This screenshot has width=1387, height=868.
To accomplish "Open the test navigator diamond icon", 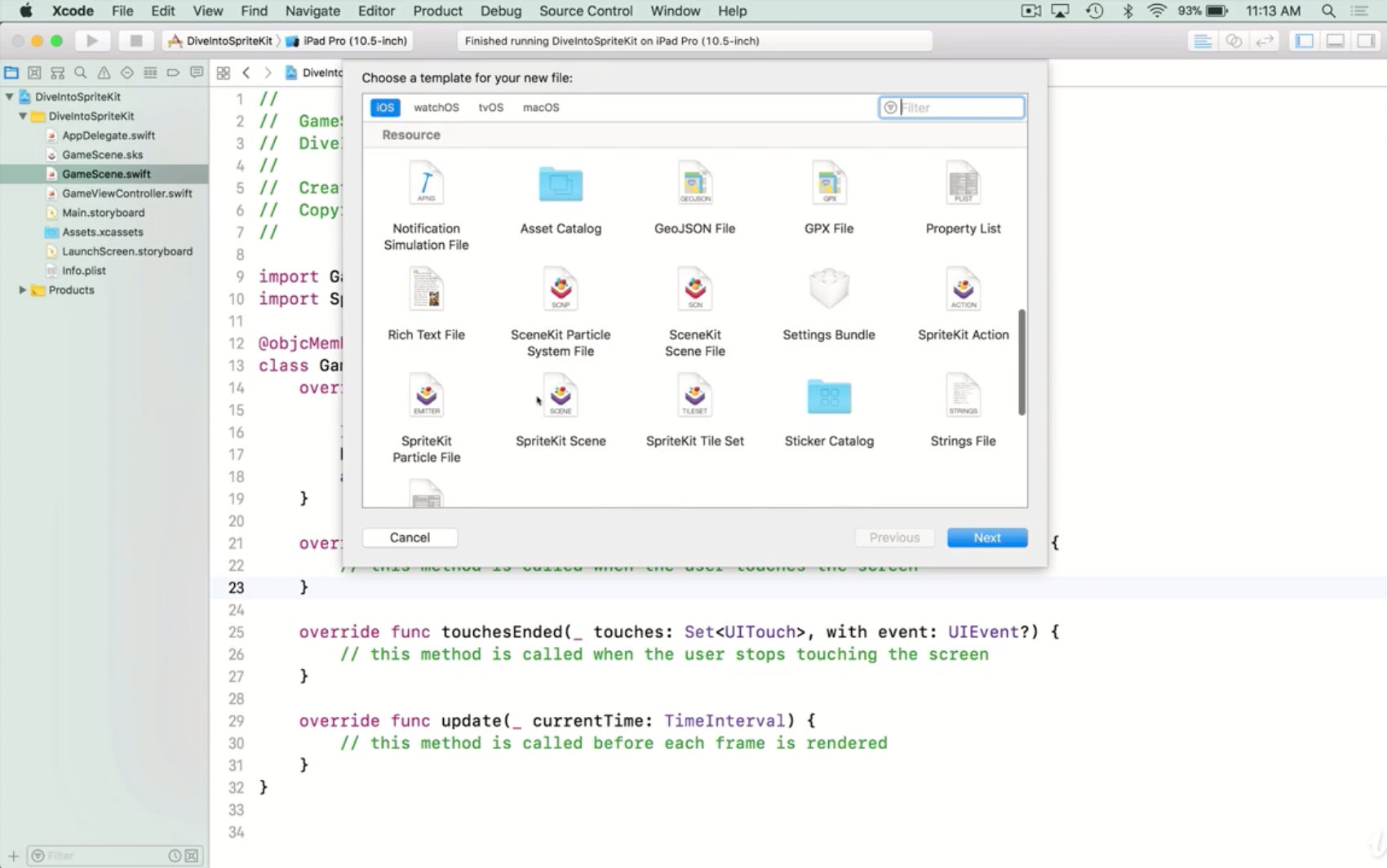I will (x=126, y=73).
